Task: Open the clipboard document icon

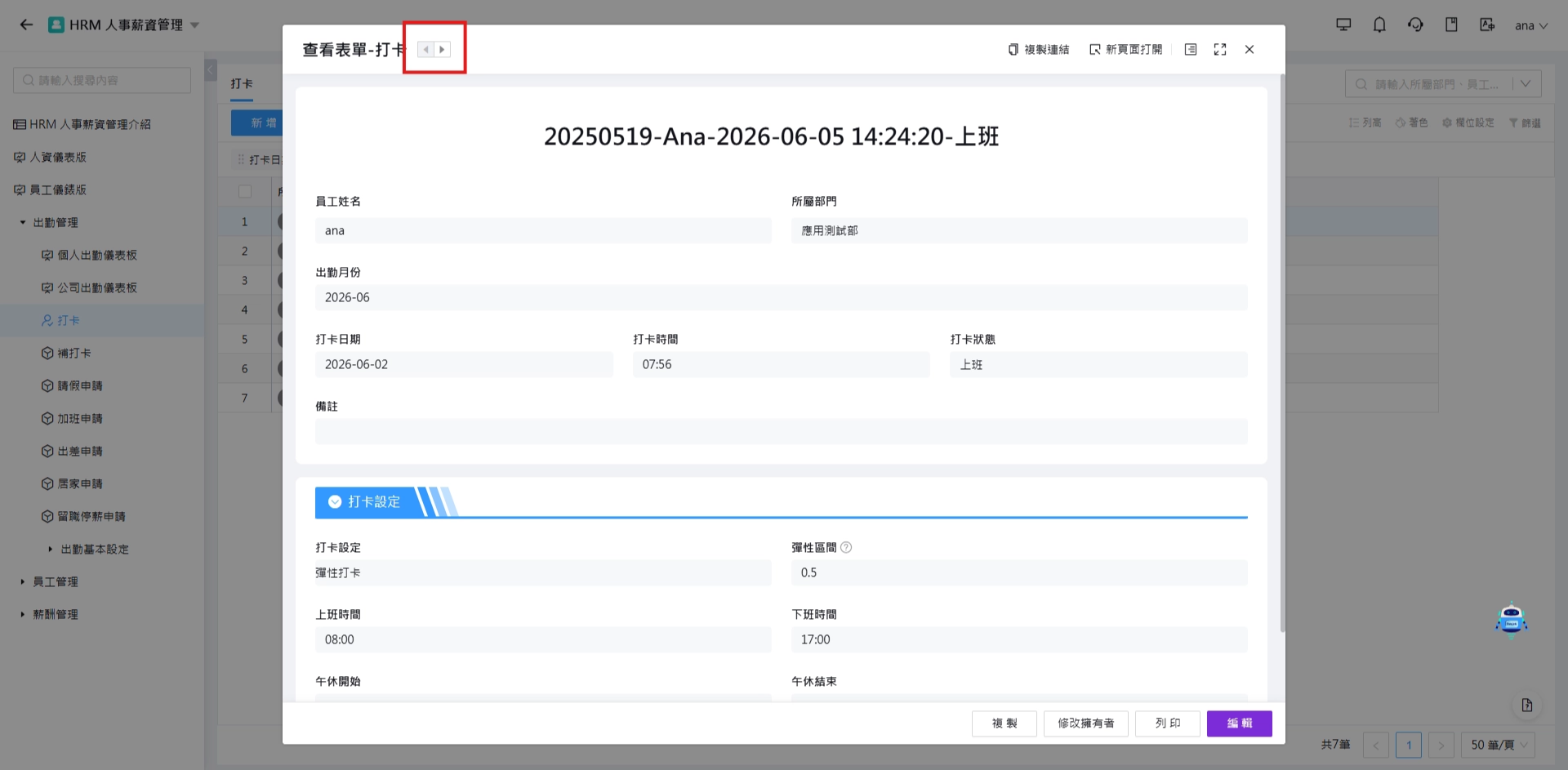Action: [x=1451, y=24]
